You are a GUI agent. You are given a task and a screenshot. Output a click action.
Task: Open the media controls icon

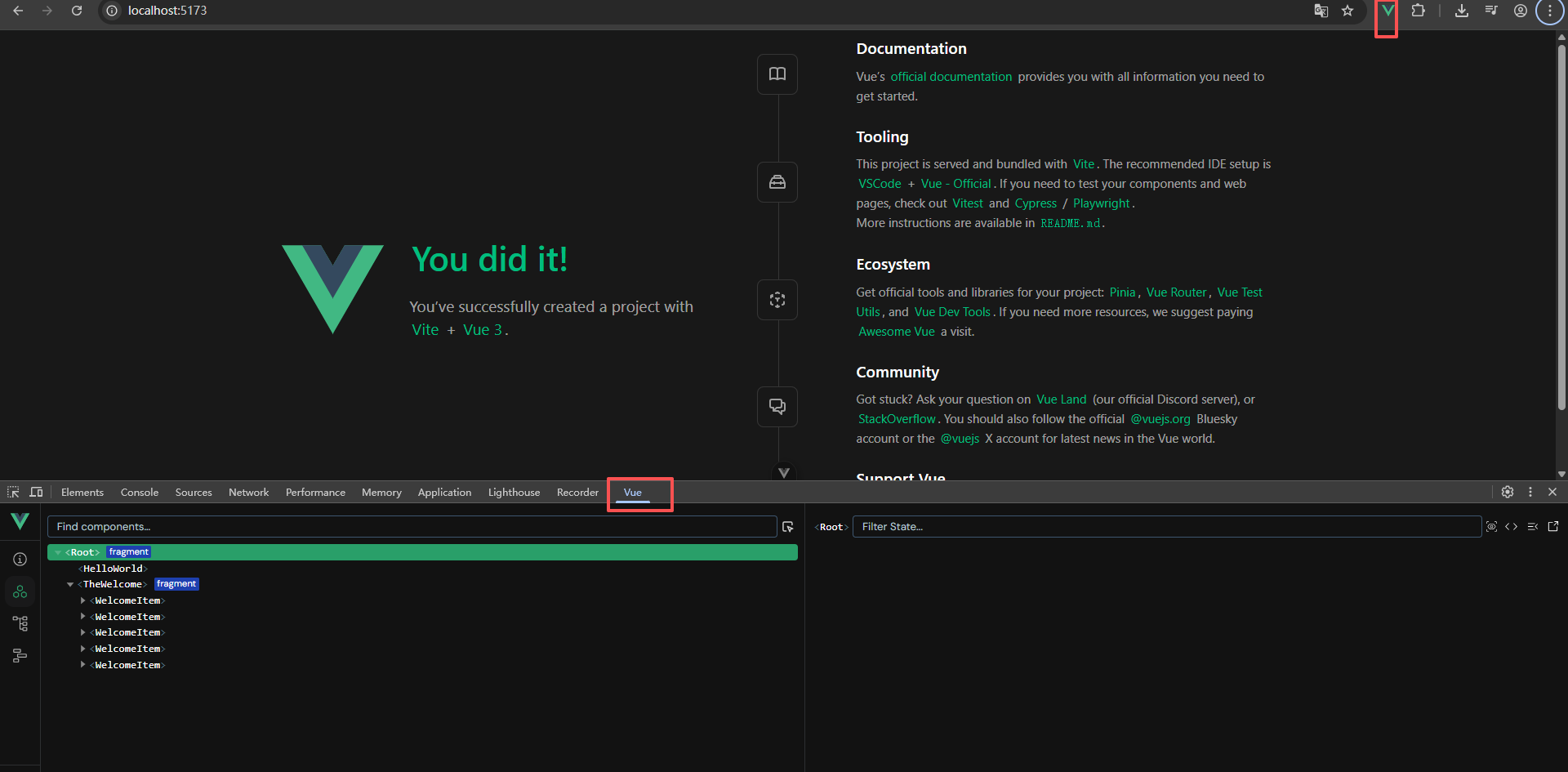coord(1491,11)
